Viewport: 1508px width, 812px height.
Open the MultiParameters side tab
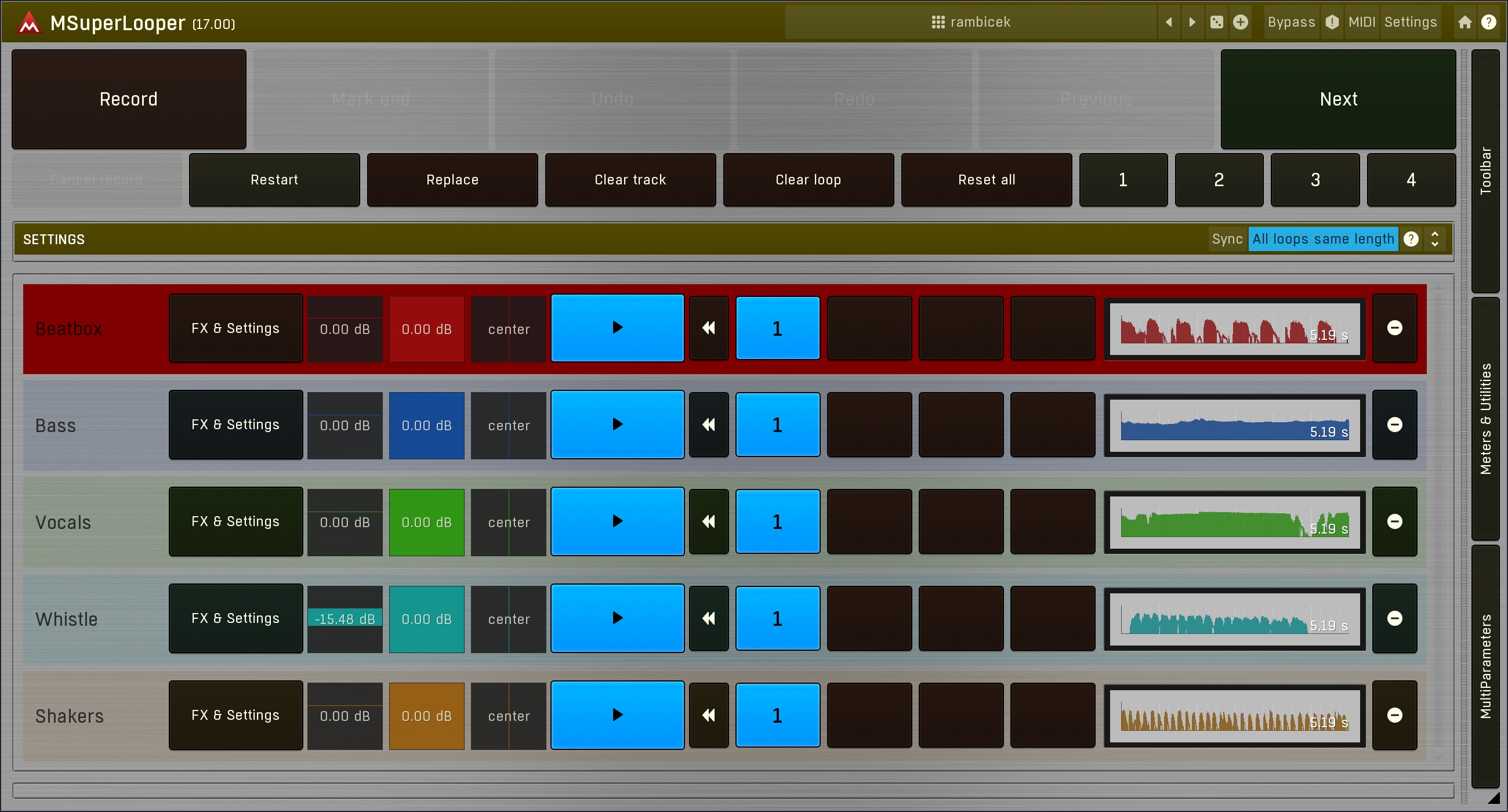[x=1485, y=666]
